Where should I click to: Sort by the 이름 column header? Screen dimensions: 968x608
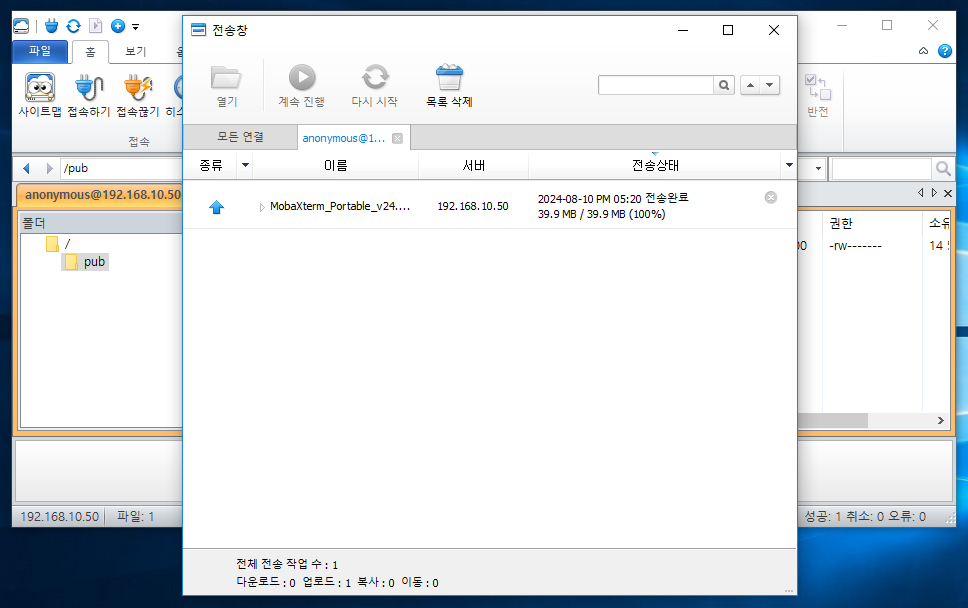point(336,165)
